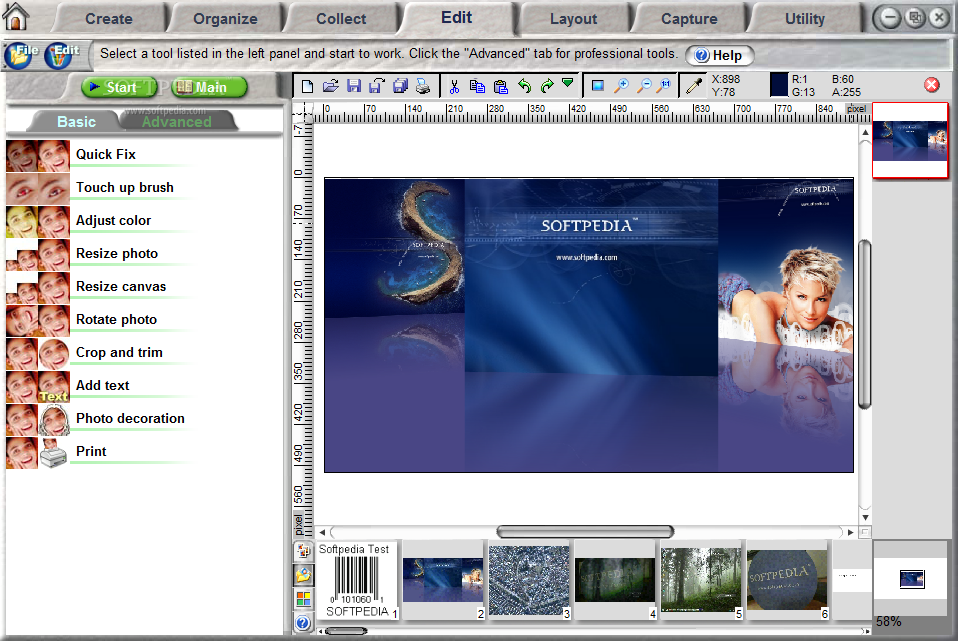Click the canvas vertical scrollbar thumb
This screenshot has height=641, width=958.
[865, 324]
